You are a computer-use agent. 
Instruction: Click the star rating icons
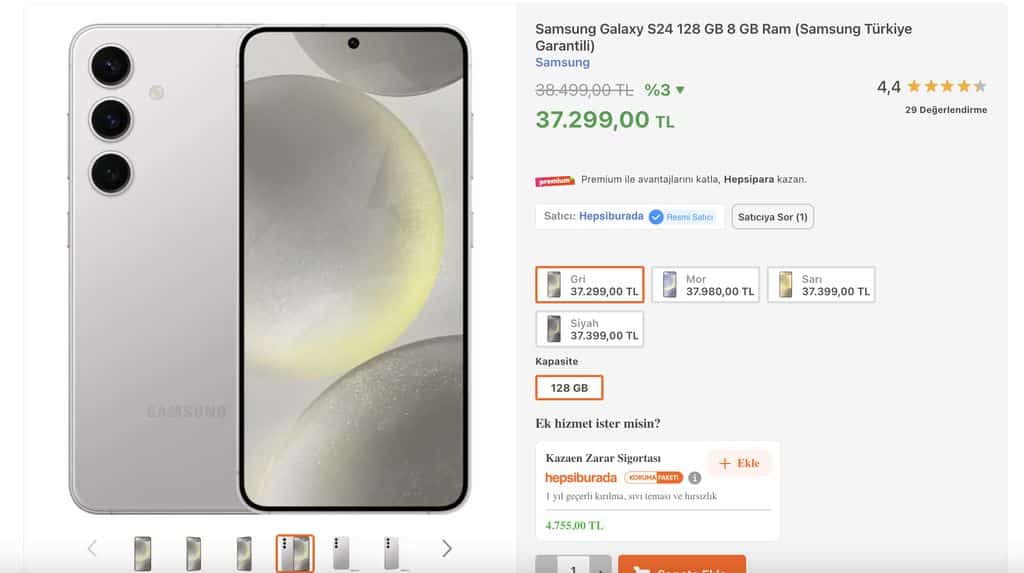(x=946, y=87)
